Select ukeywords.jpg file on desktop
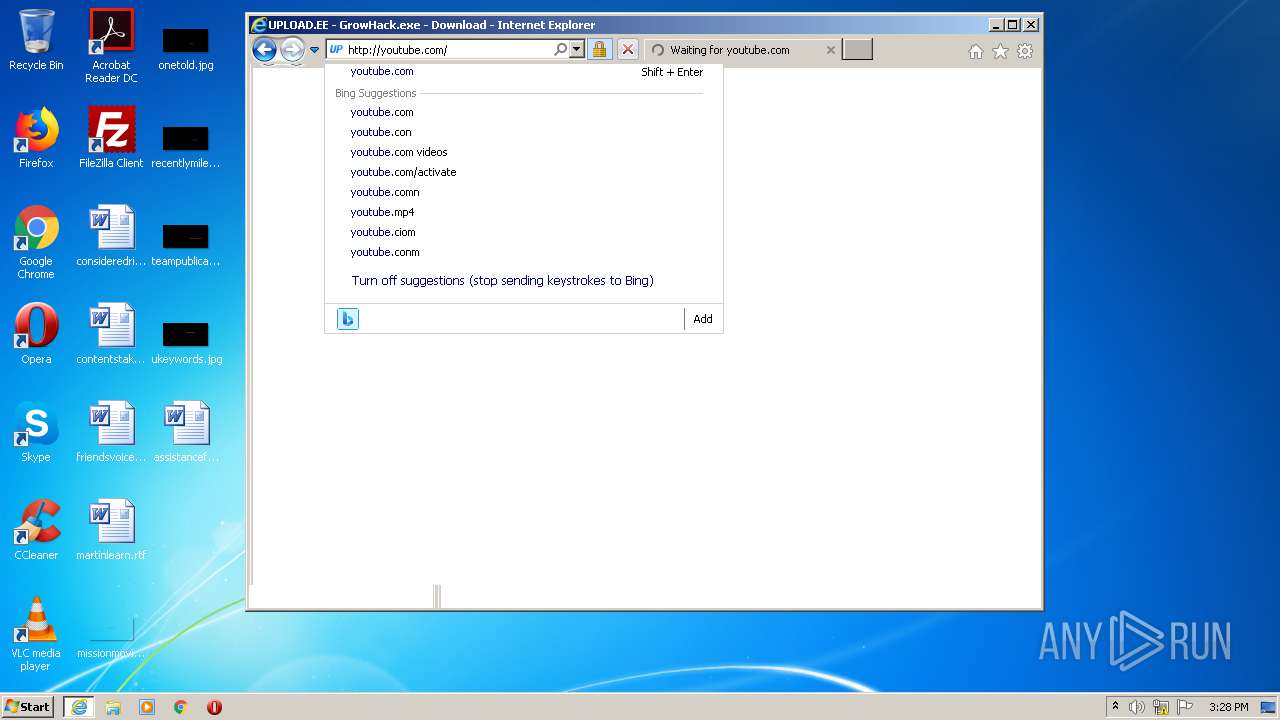This screenshot has width=1280, height=720. pyautogui.click(x=186, y=342)
